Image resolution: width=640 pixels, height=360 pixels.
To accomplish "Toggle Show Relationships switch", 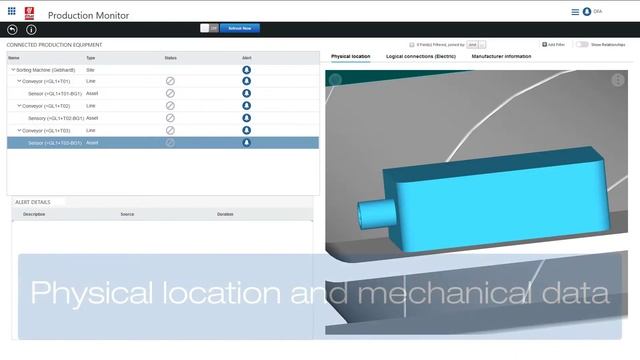I will pyautogui.click(x=582, y=44).
